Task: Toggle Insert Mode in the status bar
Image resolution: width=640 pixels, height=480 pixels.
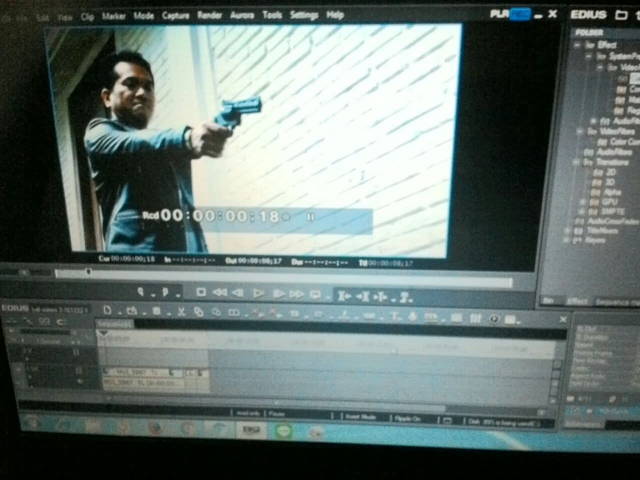Action: click(x=361, y=417)
